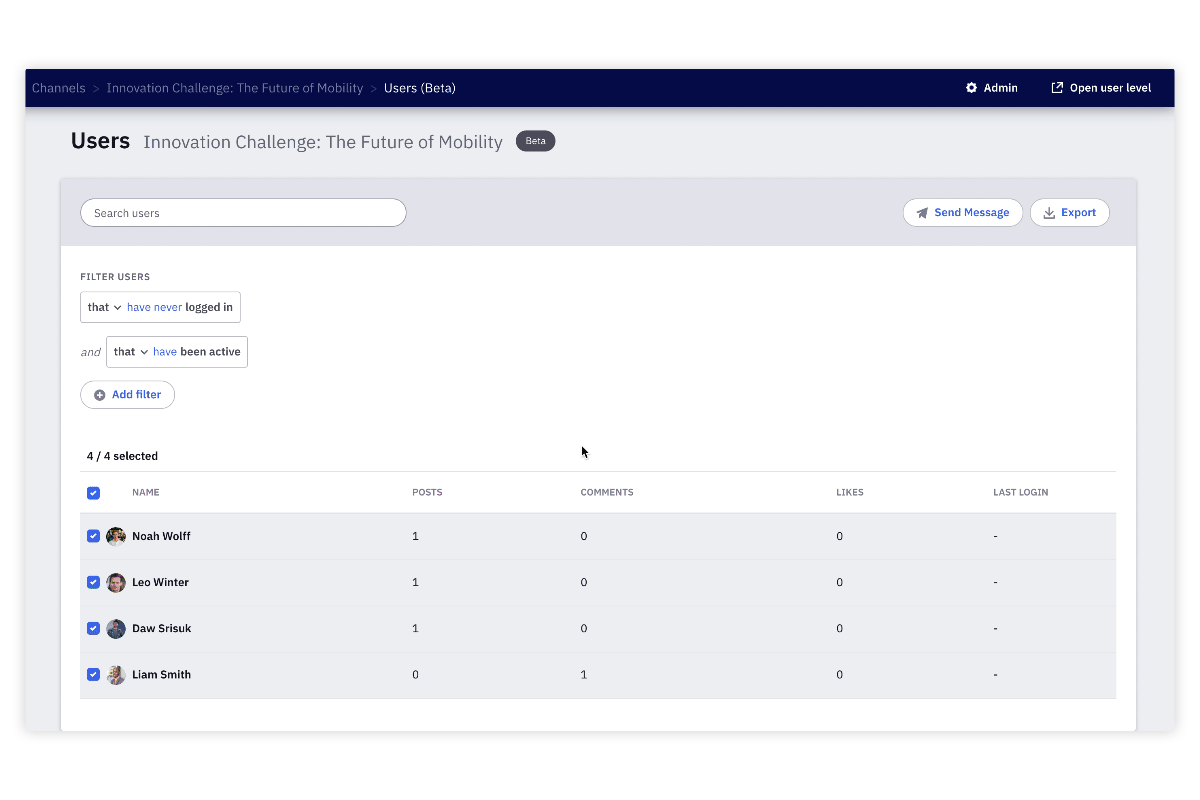Screen dimensions: 1200x800
Task: Click the Export download icon
Action: point(1049,213)
